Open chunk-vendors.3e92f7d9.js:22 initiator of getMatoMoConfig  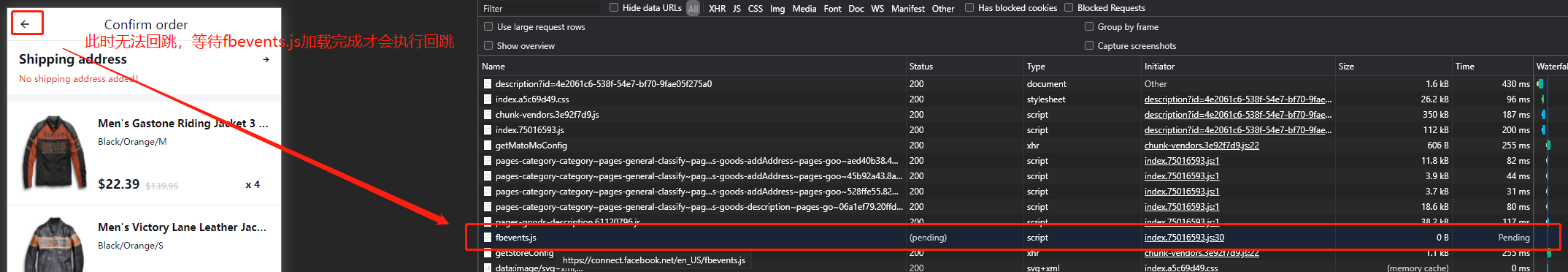(x=1202, y=146)
